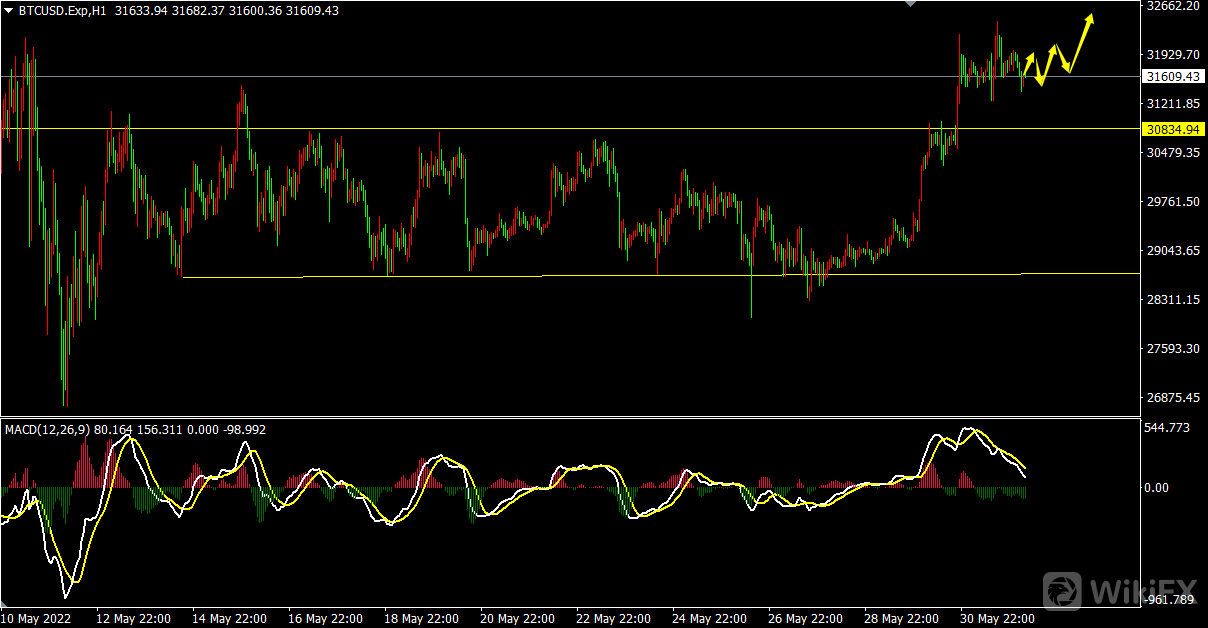Click the 31211.85 price scale label
Image resolution: width=1208 pixels, height=628 pixels.
[x=1174, y=104]
